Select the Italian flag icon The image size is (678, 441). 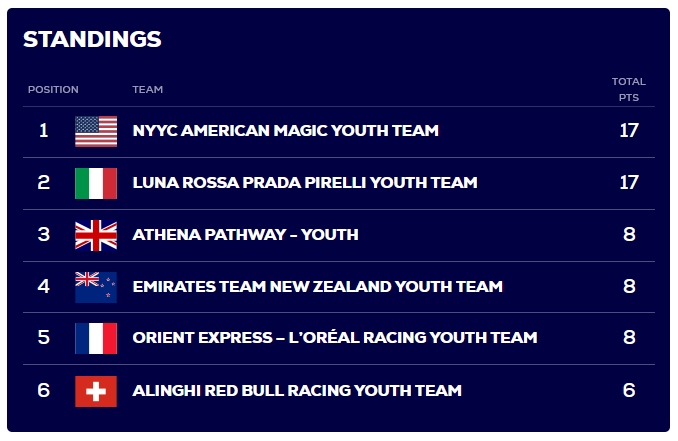[x=96, y=183]
